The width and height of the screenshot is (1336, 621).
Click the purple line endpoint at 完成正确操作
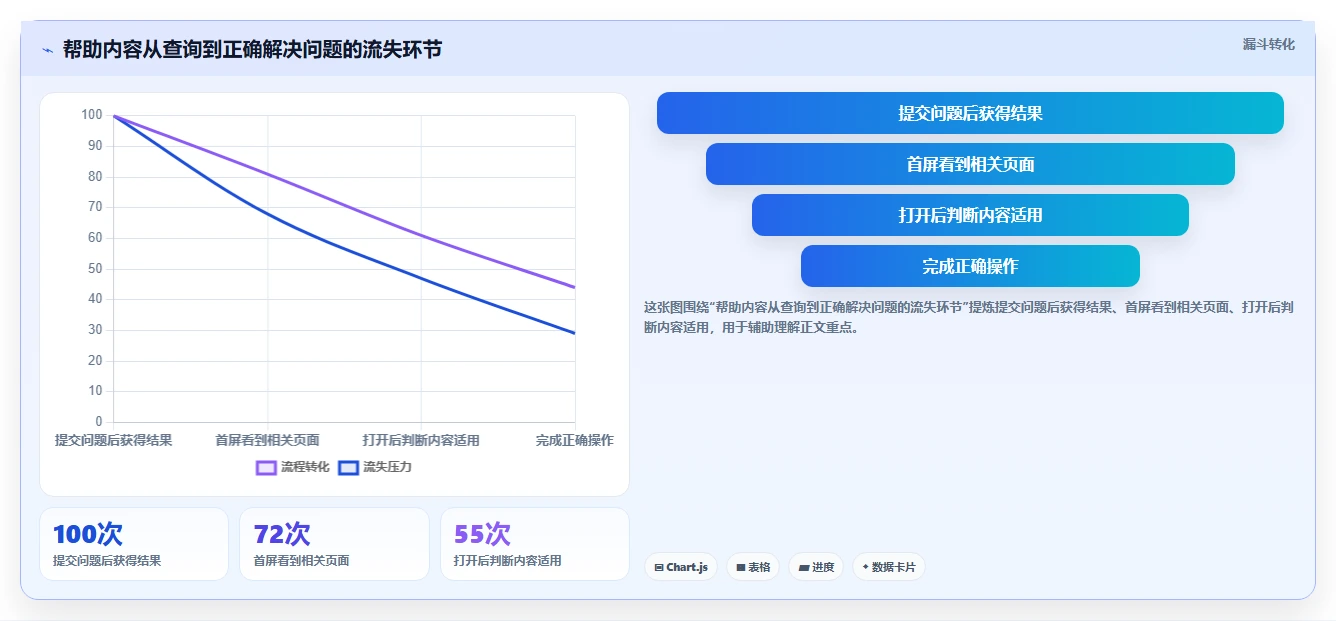(x=575, y=287)
